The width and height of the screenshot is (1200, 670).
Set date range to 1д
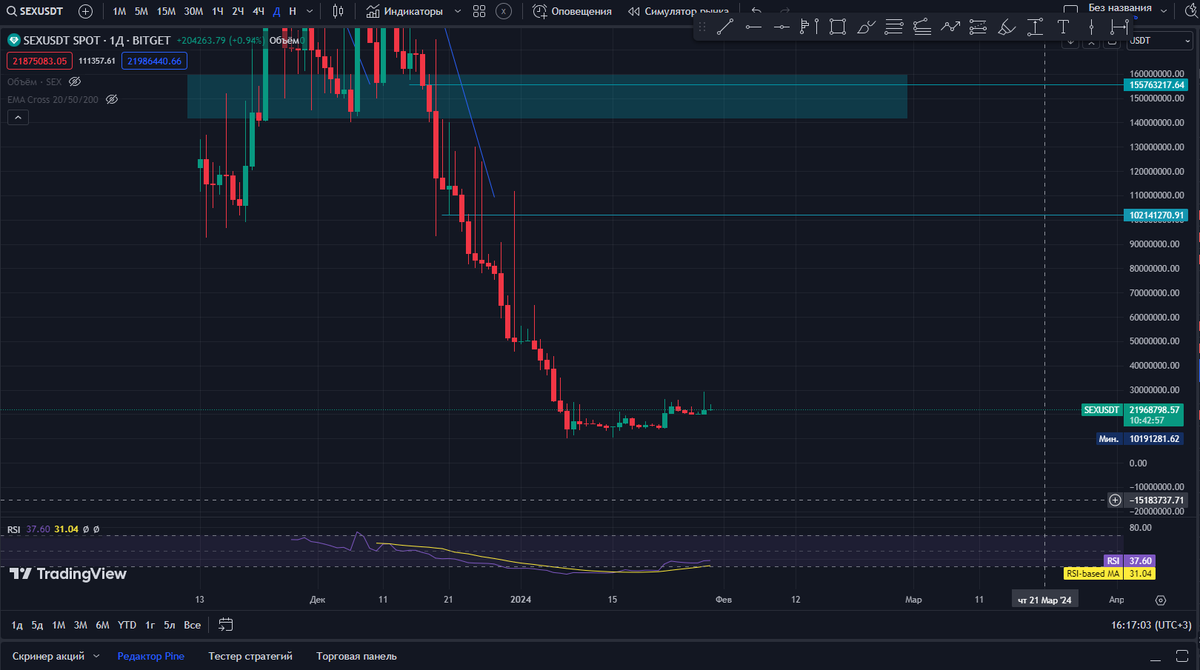17,625
